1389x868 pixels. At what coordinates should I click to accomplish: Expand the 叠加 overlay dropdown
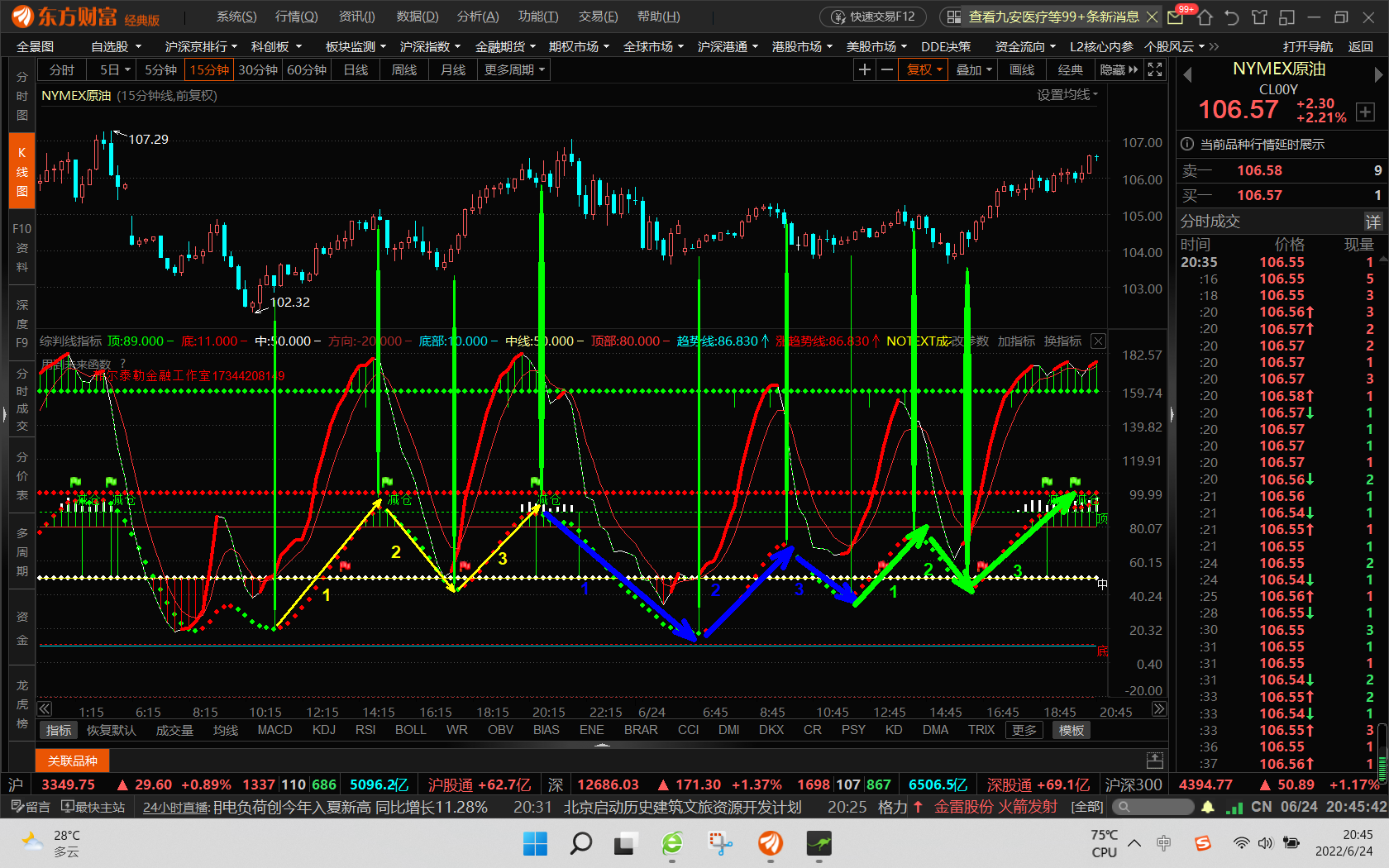(973, 70)
